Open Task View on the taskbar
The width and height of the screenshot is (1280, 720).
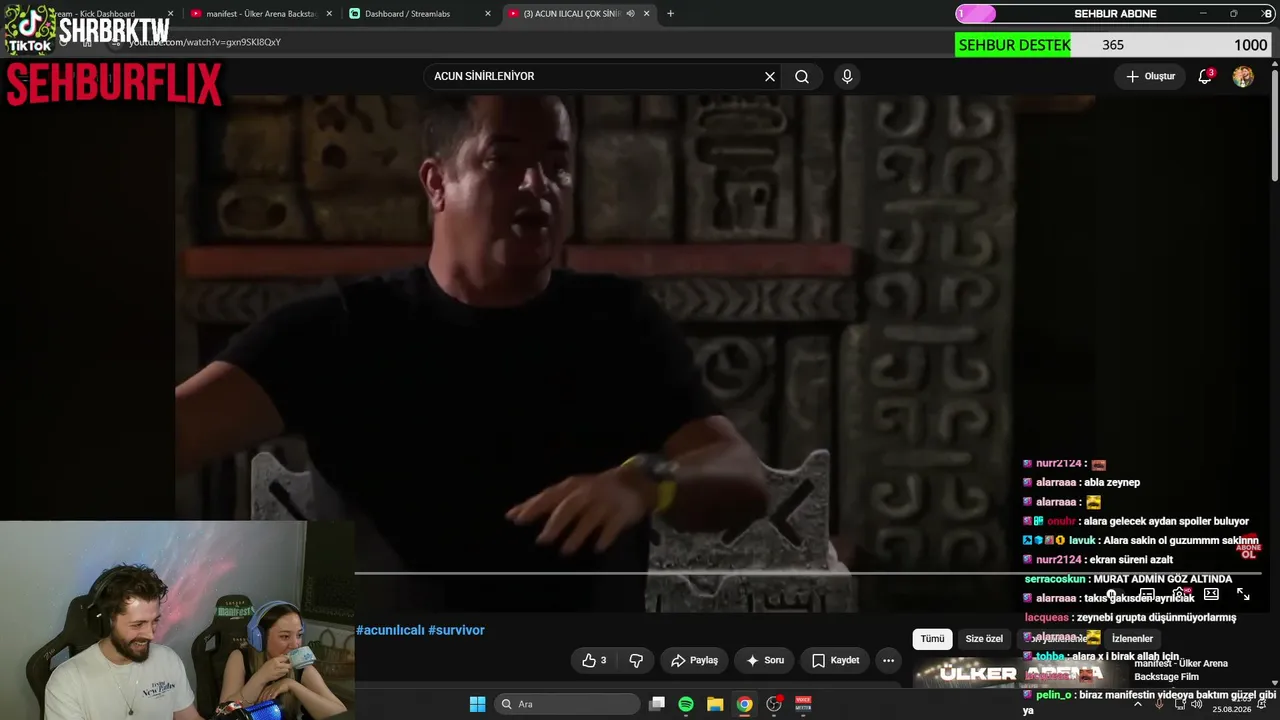657,704
